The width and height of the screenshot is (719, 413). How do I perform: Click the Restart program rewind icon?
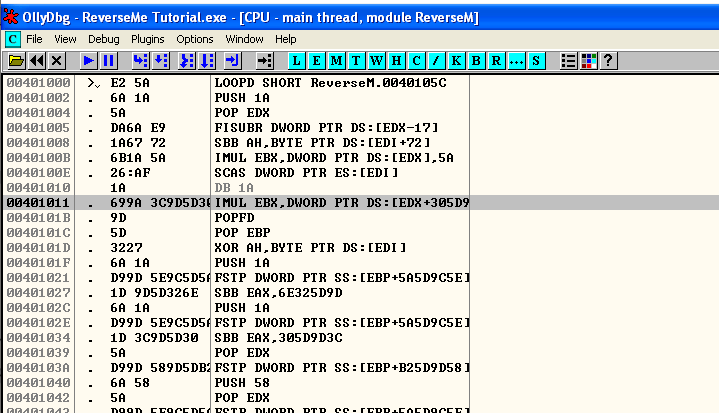tap(37, 61)
